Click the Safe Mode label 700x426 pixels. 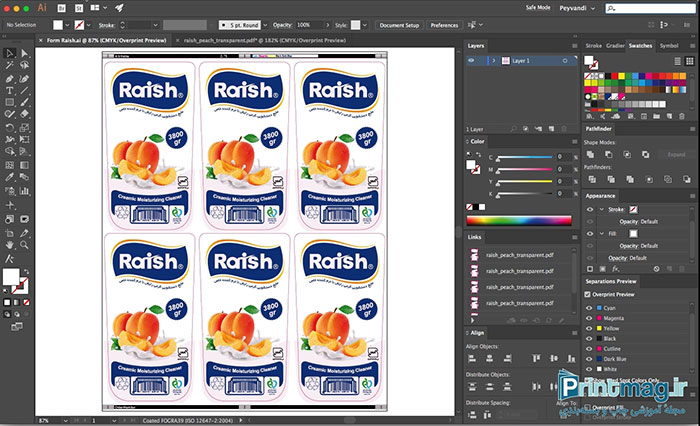point(538,8)
